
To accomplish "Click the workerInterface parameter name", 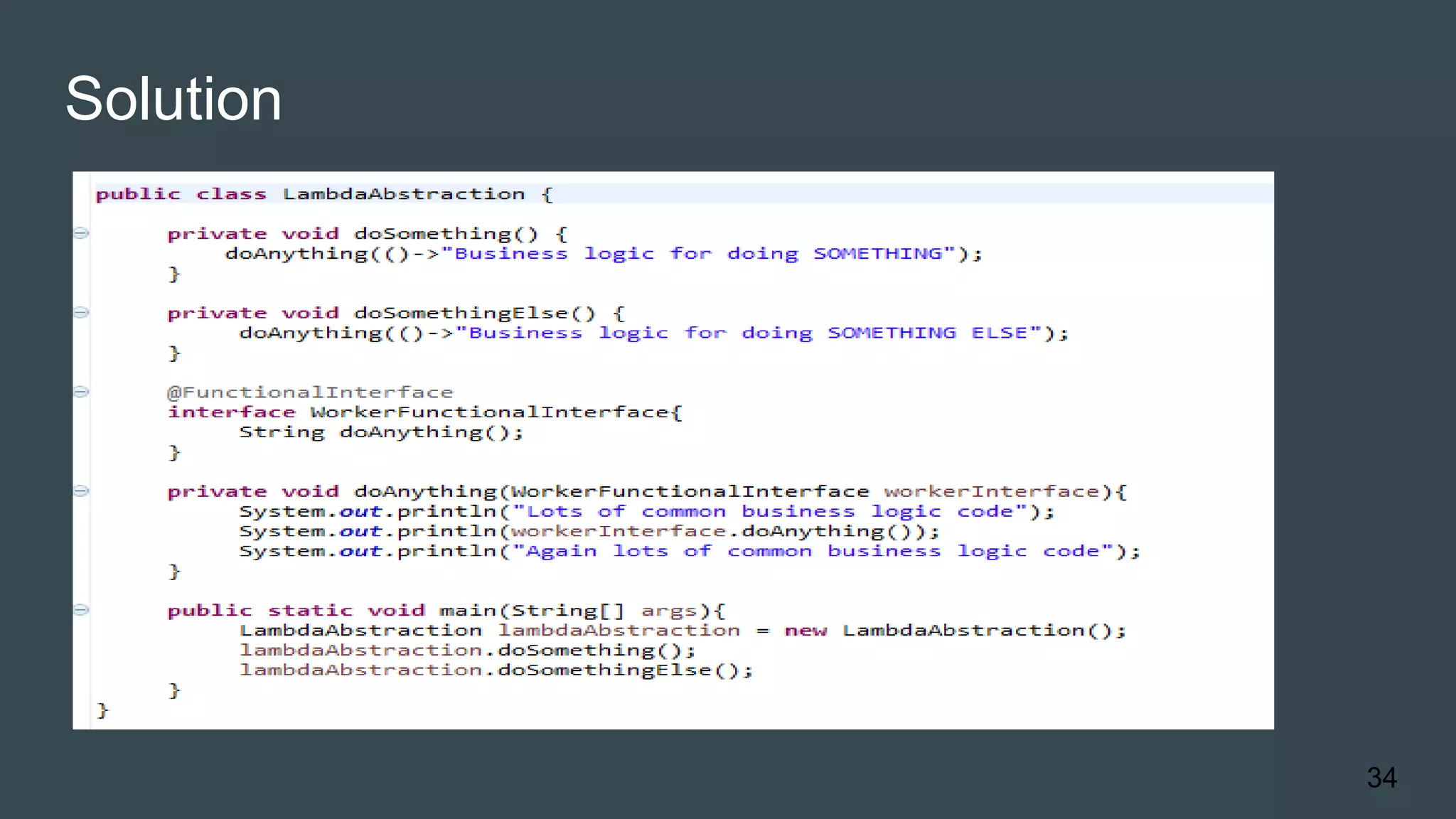I will tap(992, 492).
